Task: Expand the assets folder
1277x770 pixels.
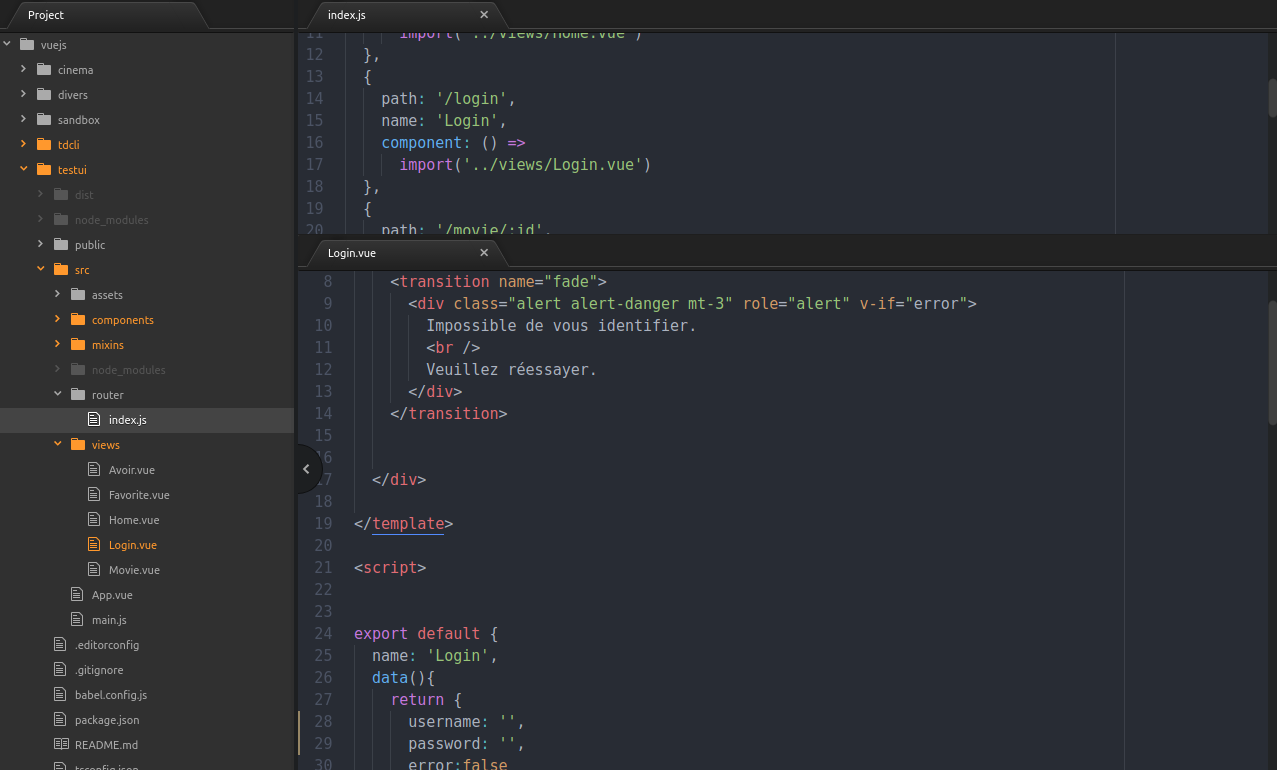Action: tap(57, 295)
